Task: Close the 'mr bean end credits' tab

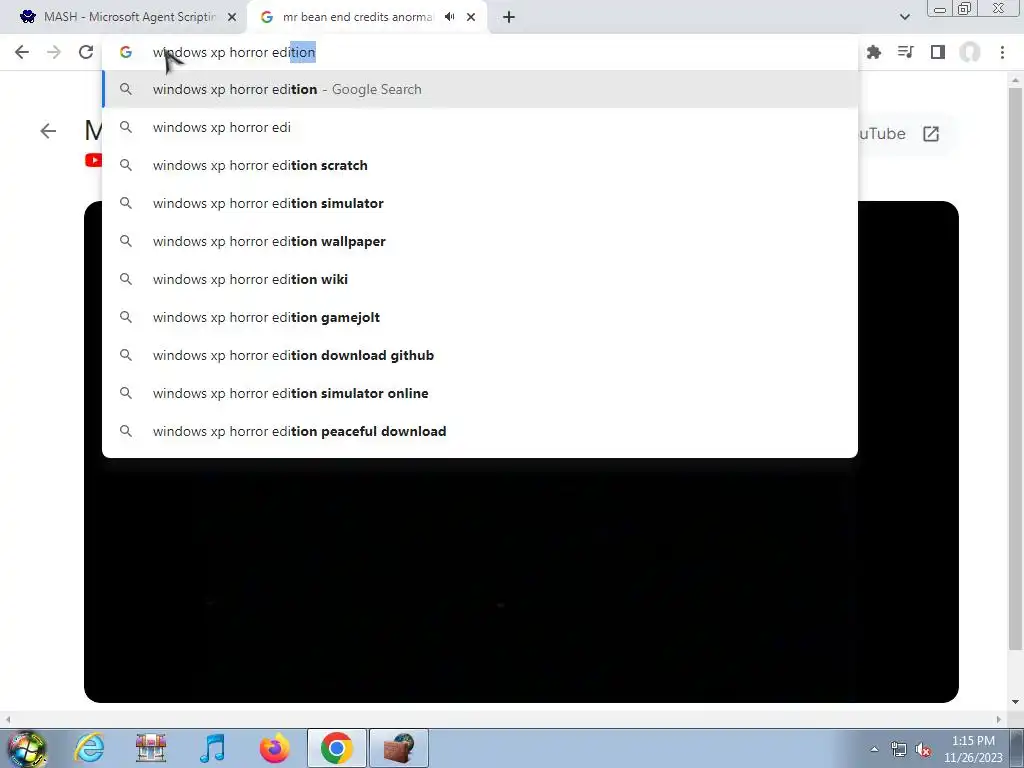Action: coord(471,17)
